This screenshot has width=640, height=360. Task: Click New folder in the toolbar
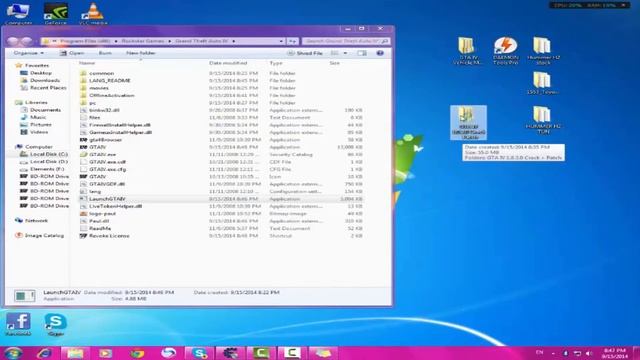point(140,53)
